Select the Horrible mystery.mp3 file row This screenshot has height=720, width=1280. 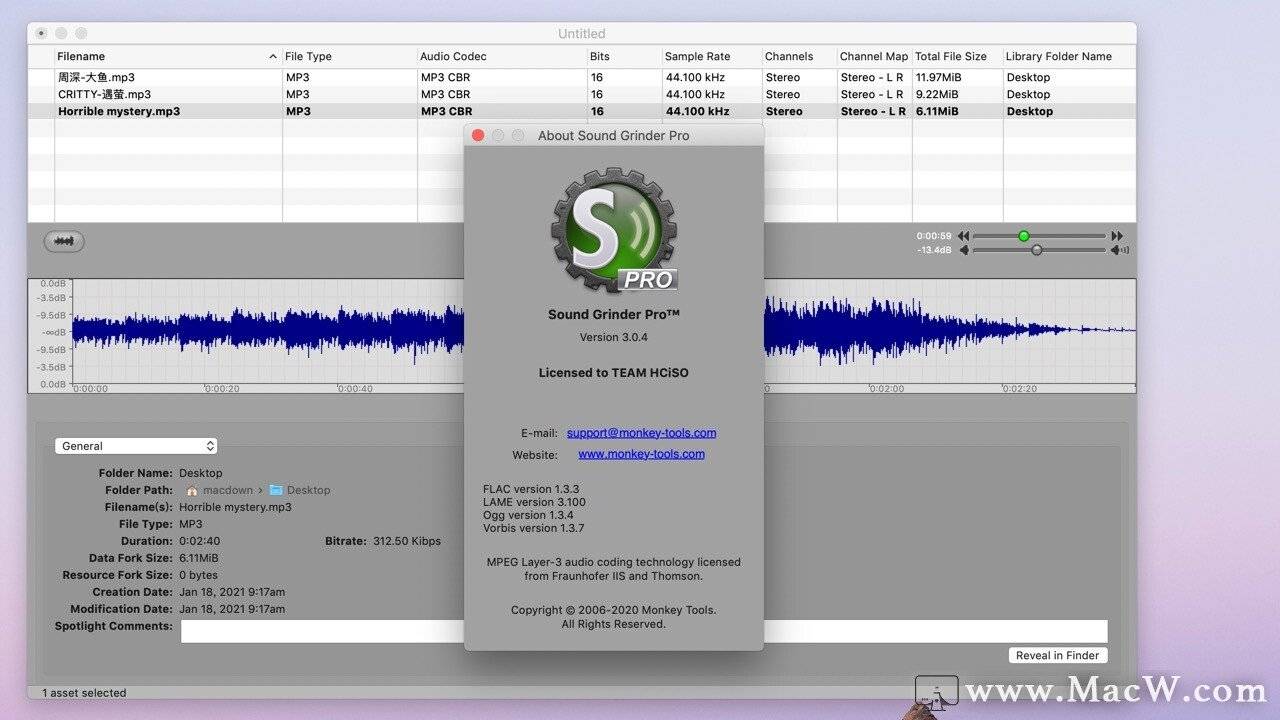[x=582, y=111]
